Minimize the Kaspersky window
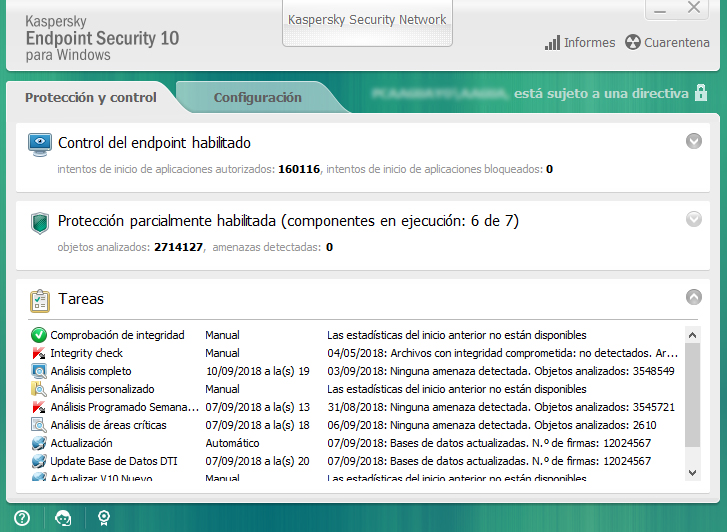Image resolution: width=727 pixels, height=532 pixels. (660, 9)
